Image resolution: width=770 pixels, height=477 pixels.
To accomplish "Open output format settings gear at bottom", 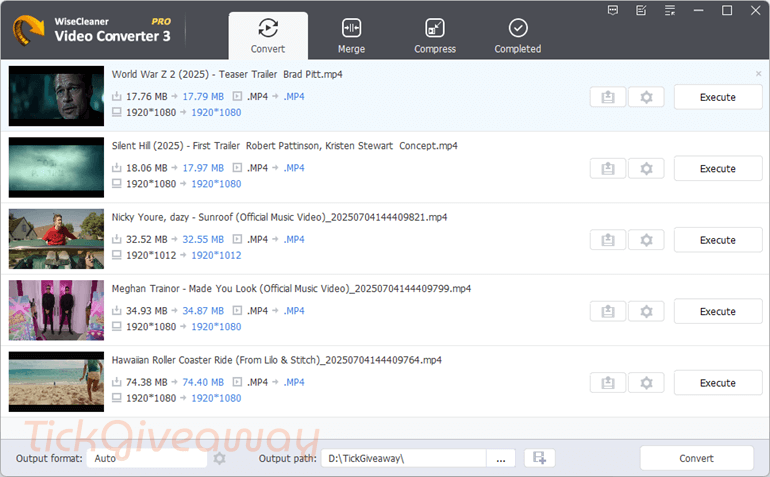I will pyautogui.click(x=220, y=458).
